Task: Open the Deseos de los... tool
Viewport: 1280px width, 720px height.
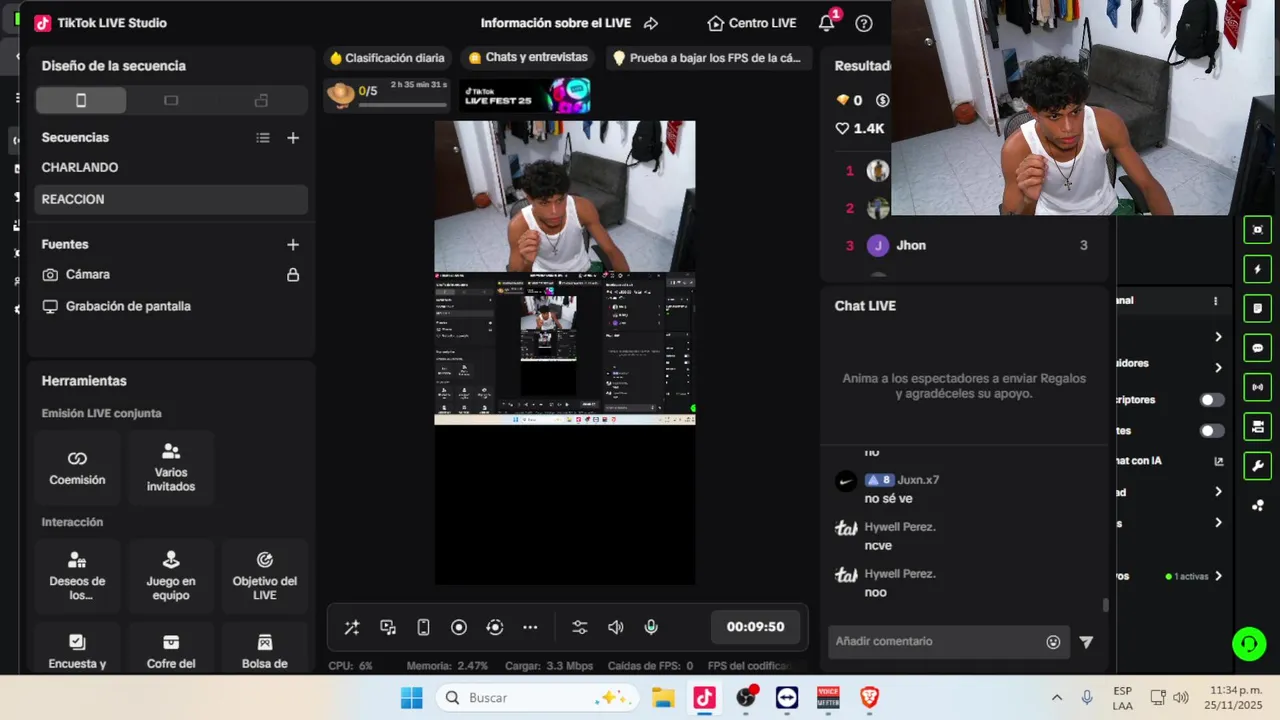Action: [77, 577]
